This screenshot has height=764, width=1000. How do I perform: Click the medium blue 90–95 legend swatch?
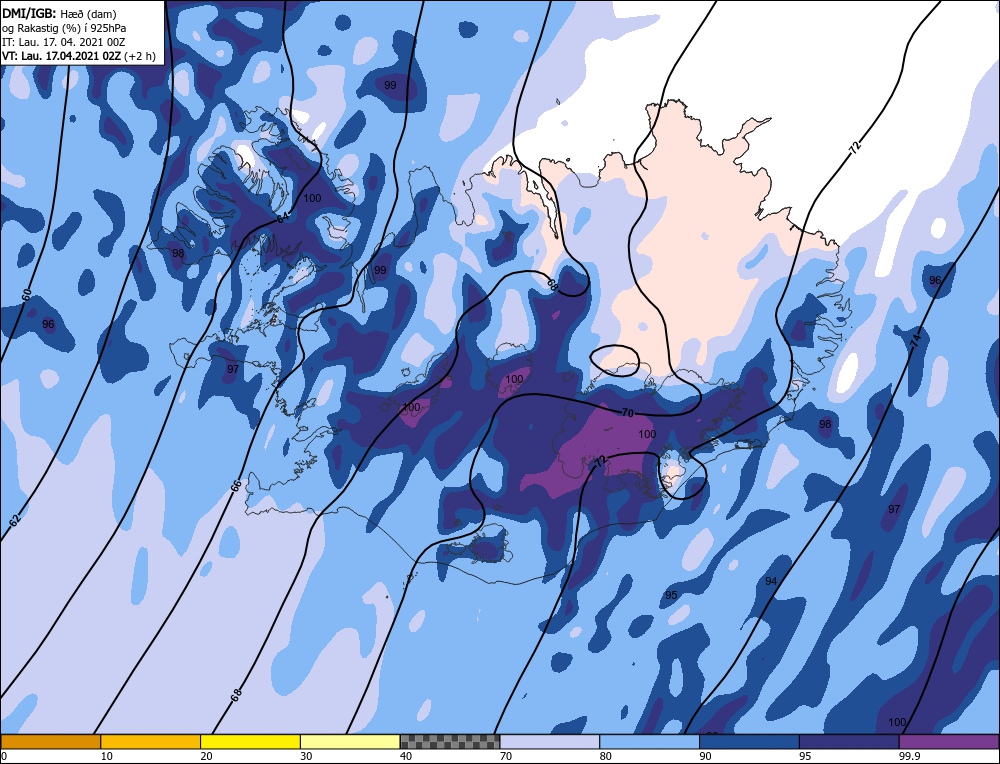[x=749, y=742]
